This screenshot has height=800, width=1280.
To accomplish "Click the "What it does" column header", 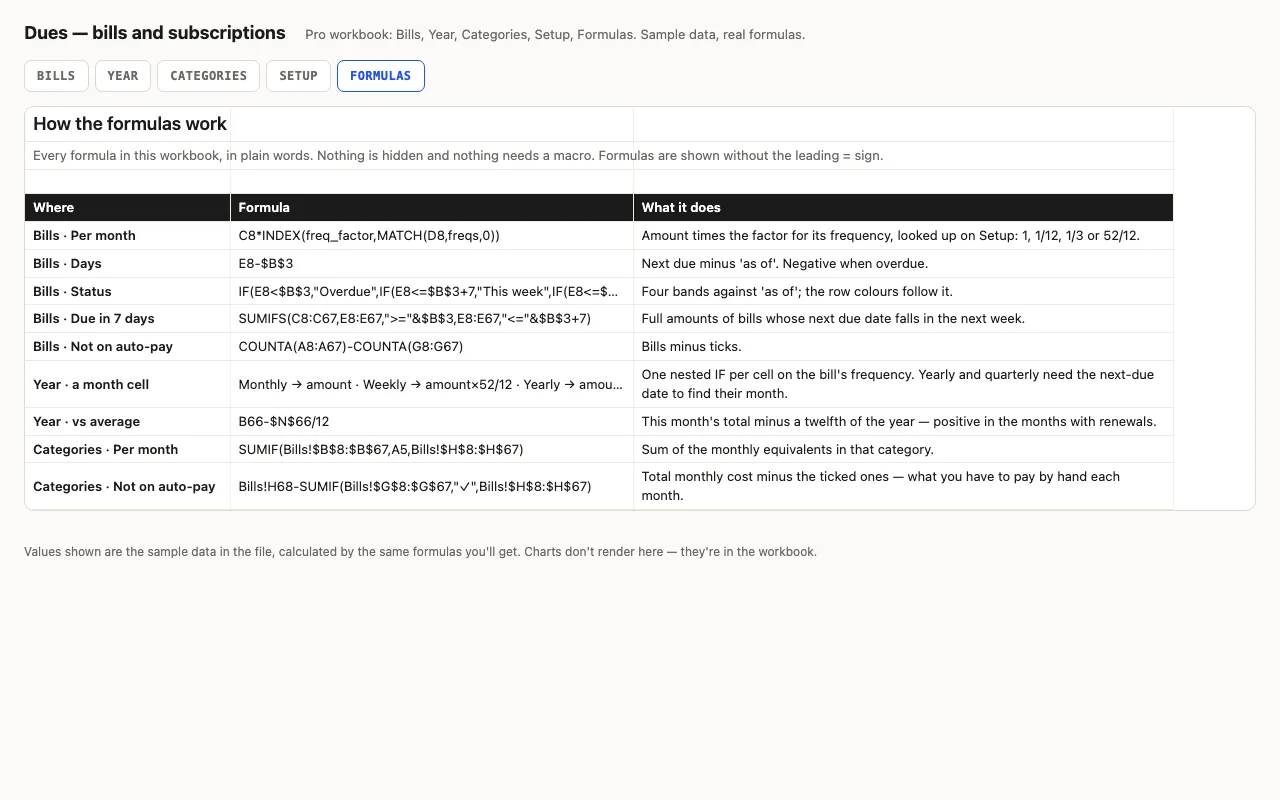I will click(903, 207).
